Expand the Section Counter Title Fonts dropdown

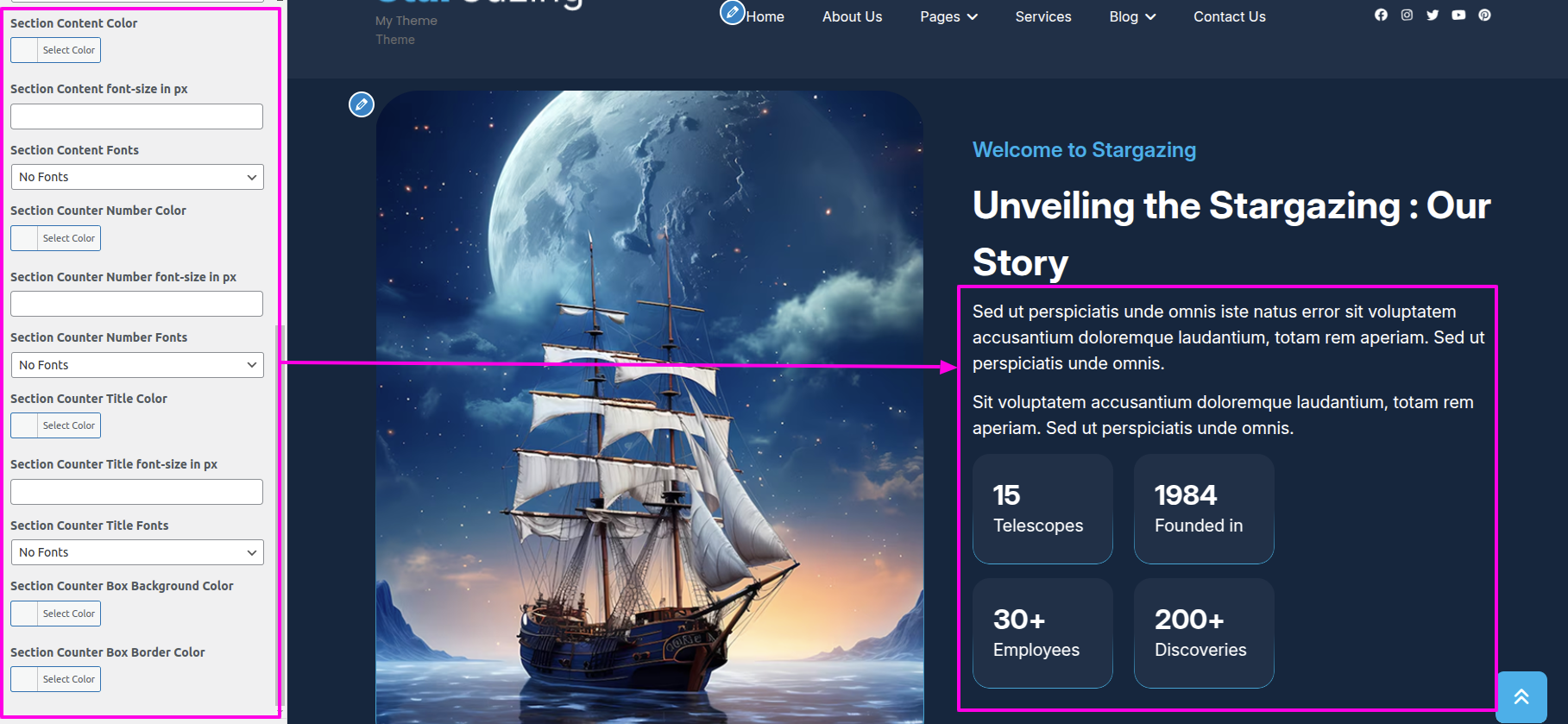[x=137, y=552]
